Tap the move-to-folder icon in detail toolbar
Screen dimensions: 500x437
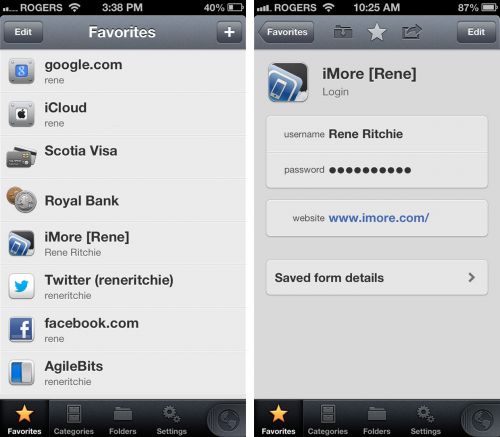(x=343, y=32)
